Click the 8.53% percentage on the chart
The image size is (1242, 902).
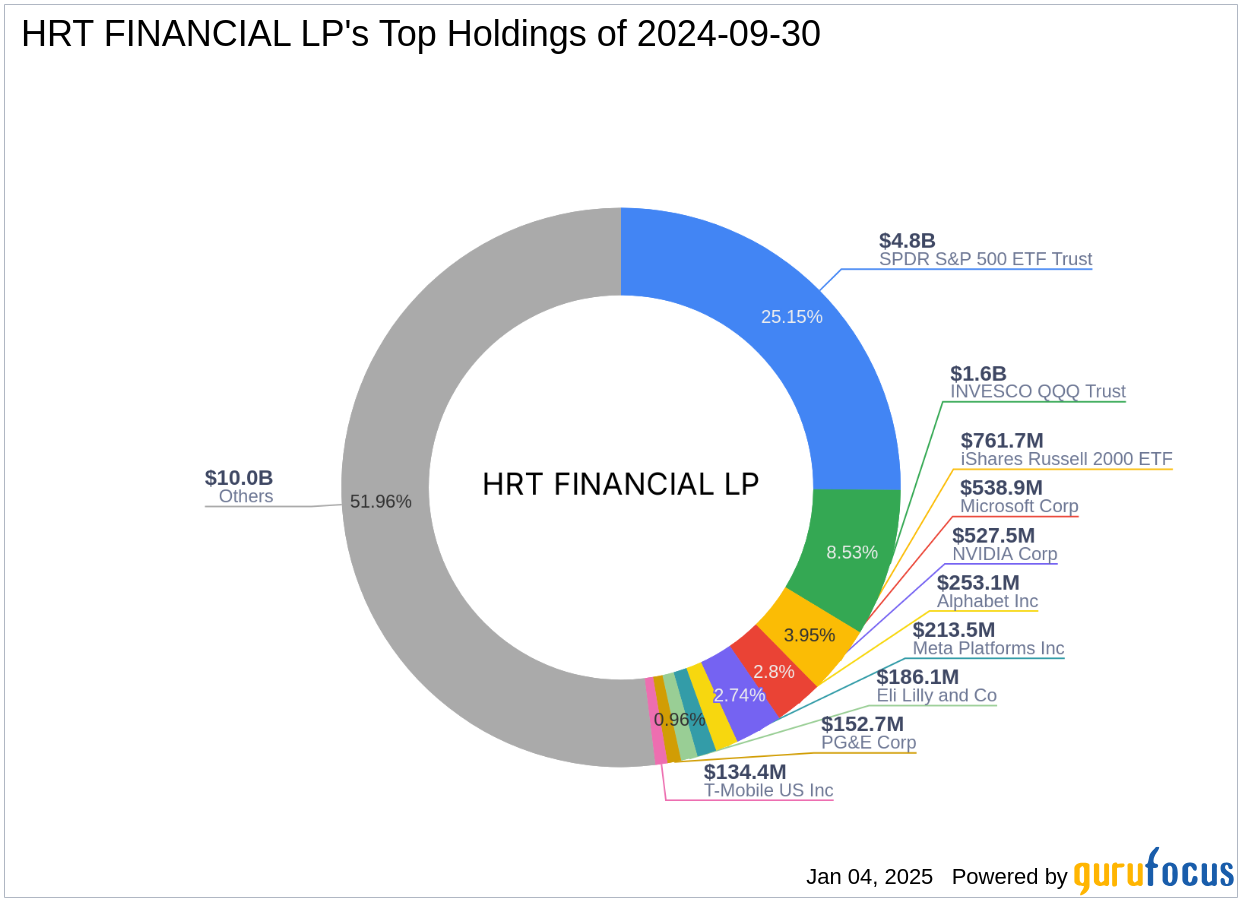(x=852, y=552)
